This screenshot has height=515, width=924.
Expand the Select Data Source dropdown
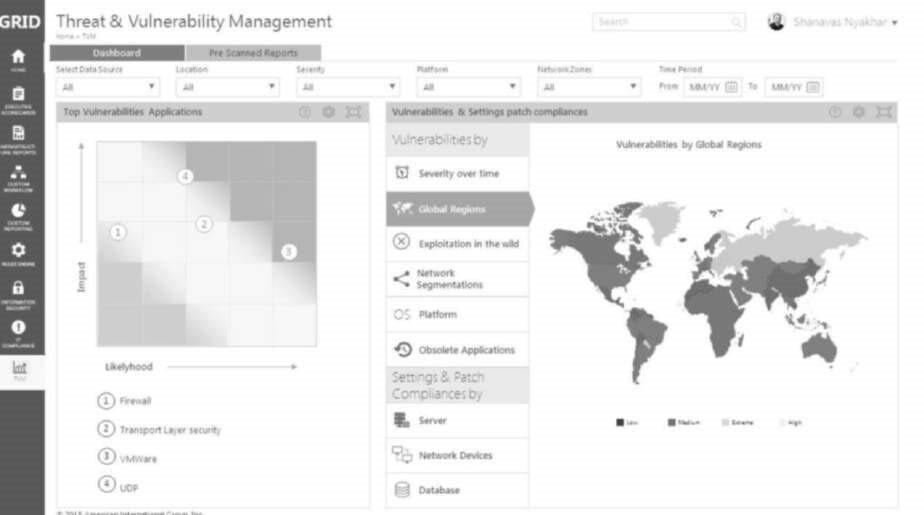pos(107,87)
